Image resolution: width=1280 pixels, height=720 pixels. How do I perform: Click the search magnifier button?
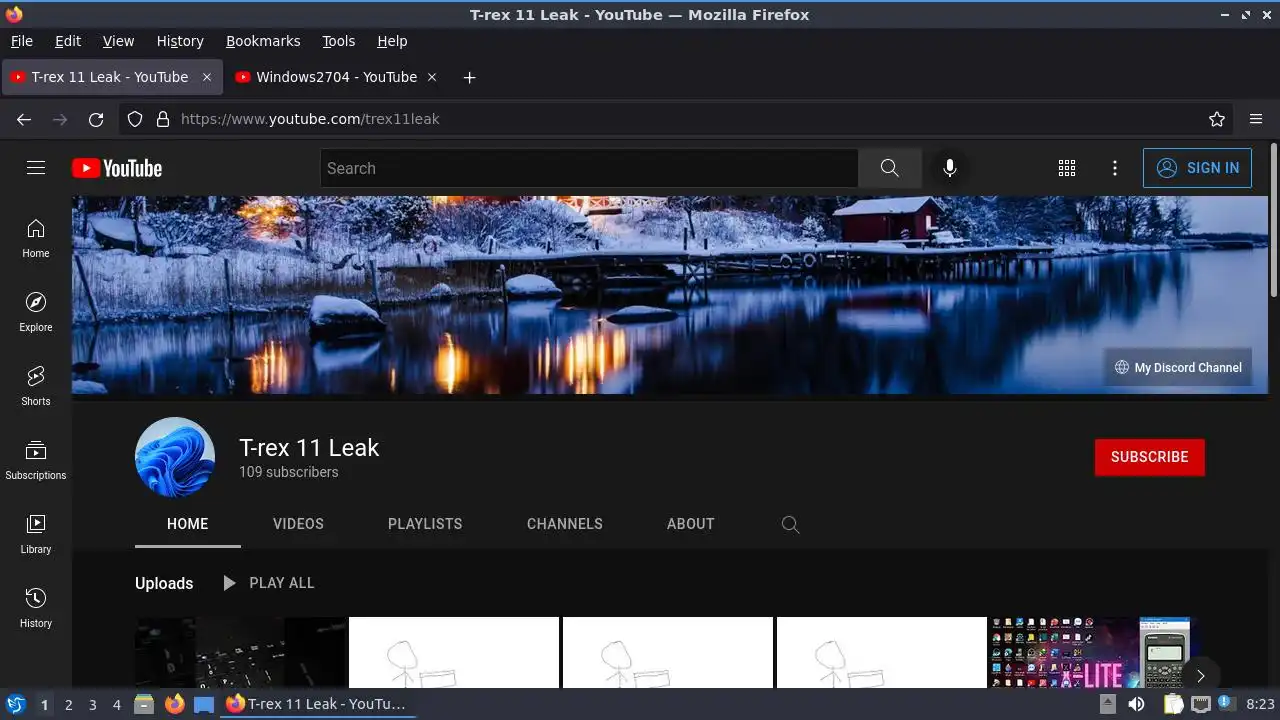[890, 168]
